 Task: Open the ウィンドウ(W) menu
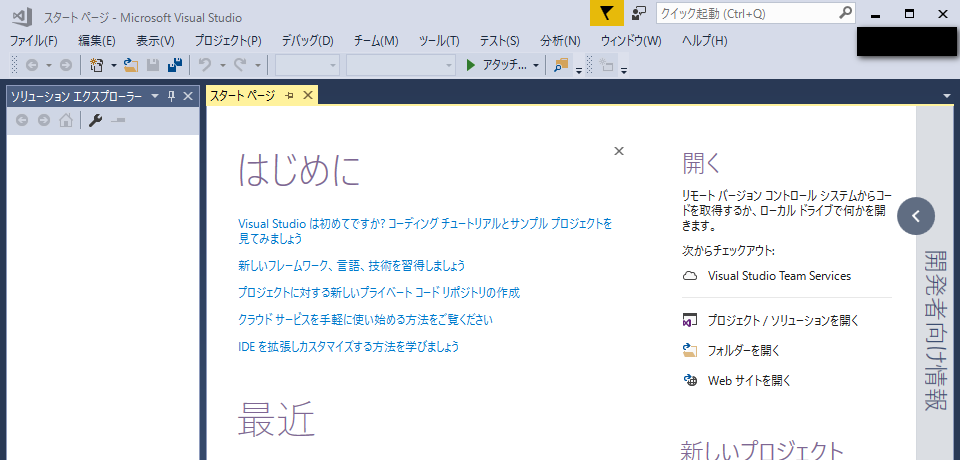tap(631, 41)
